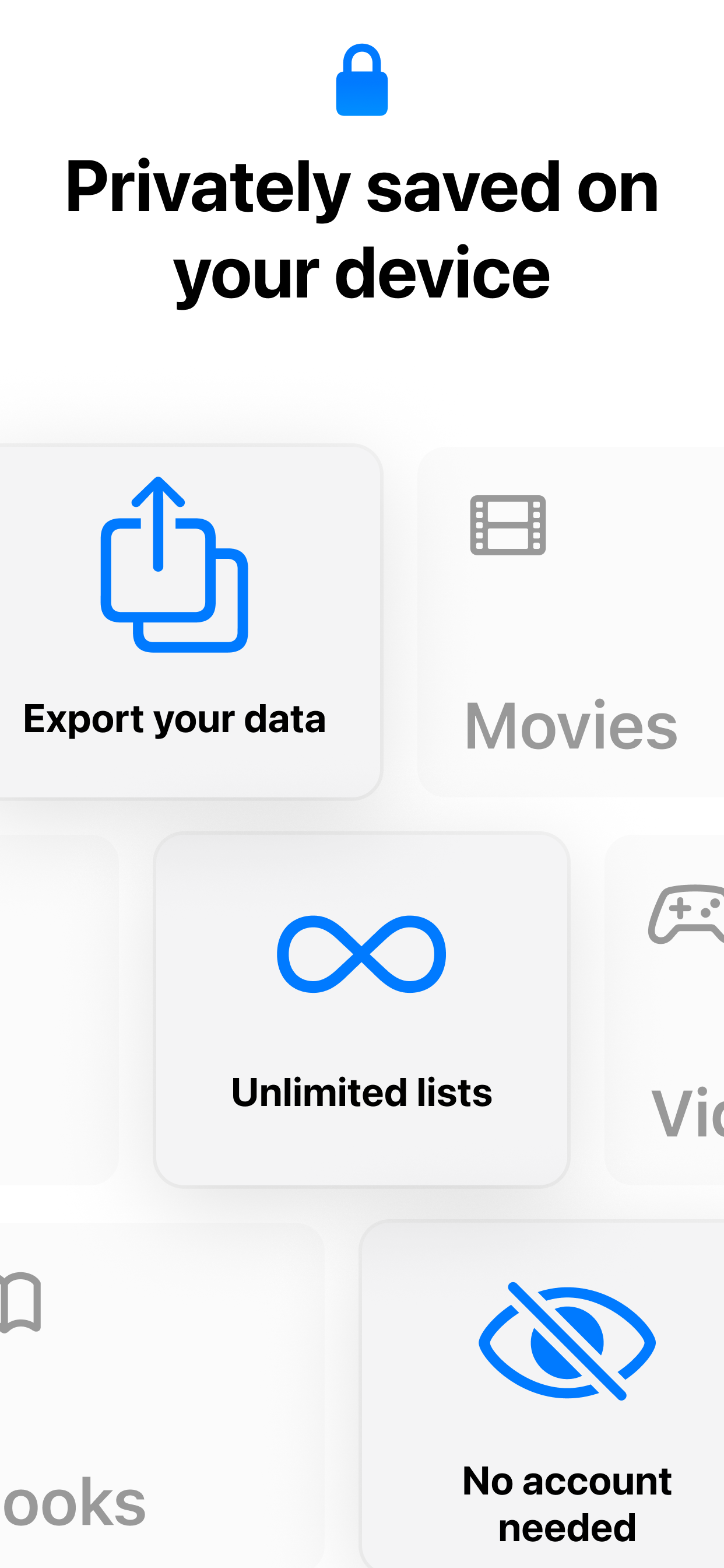Tap the book icon
The height and width of the screenshot is (1568, 724).
point(20,1302)
